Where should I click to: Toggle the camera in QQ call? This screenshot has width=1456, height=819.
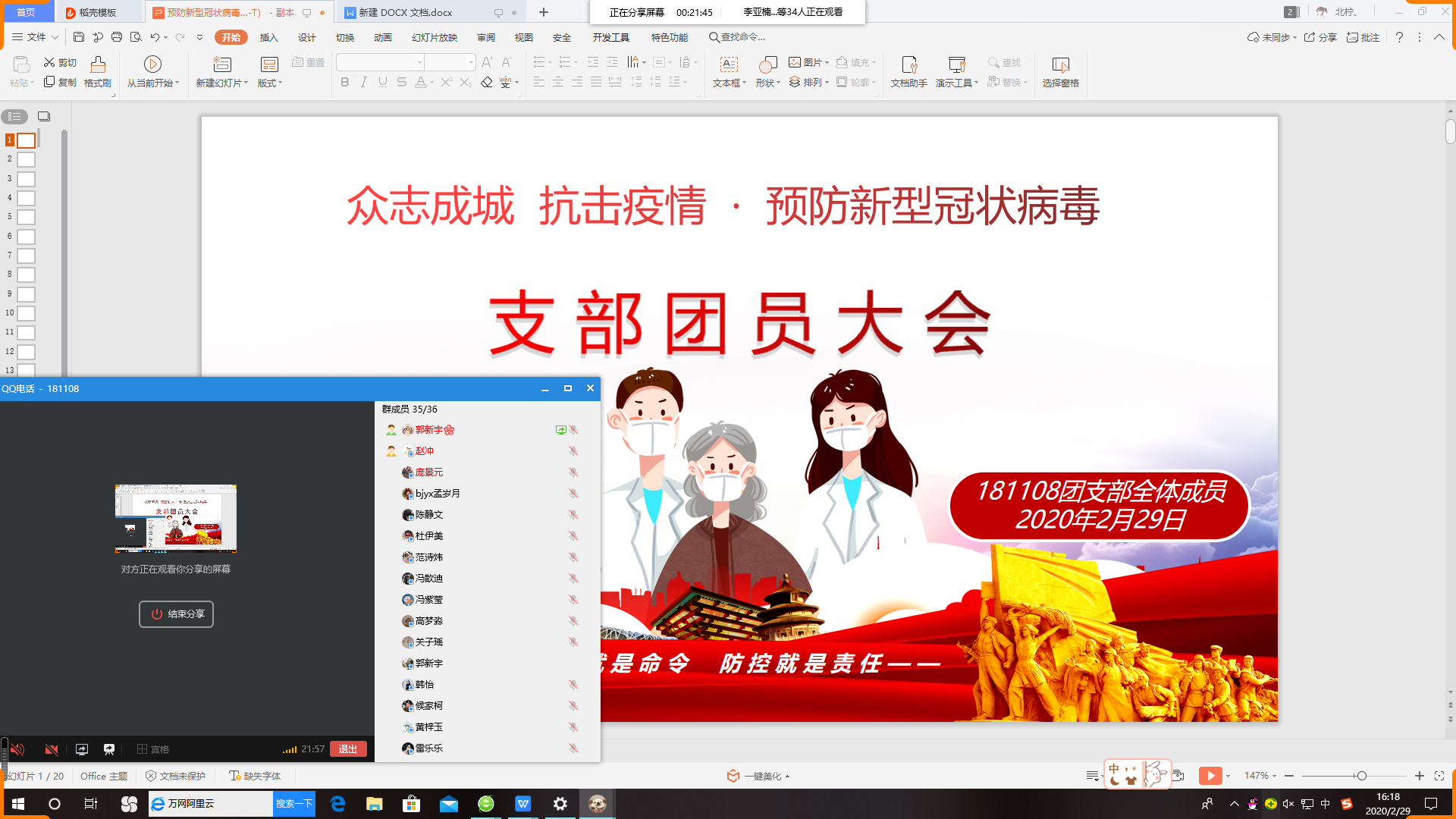point(52,749)
